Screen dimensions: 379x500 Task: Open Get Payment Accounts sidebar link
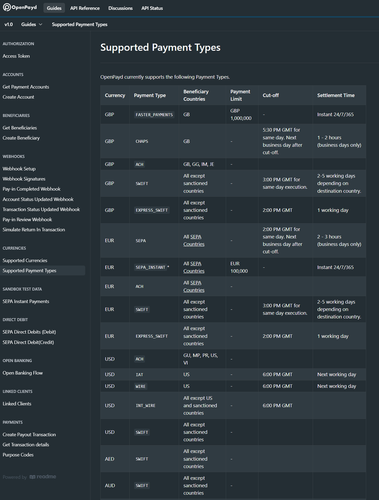(26, 87)
